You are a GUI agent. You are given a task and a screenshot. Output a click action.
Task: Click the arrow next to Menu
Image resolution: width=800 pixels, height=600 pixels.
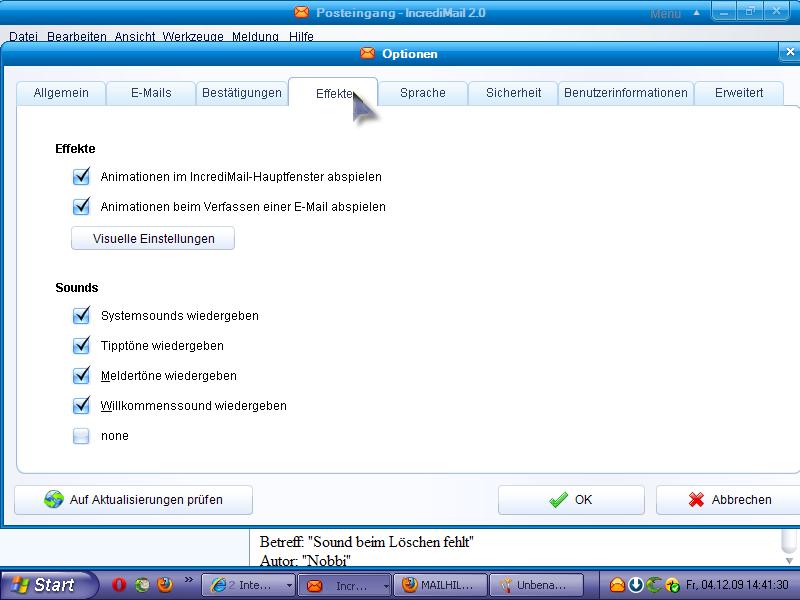click(696, 13)
